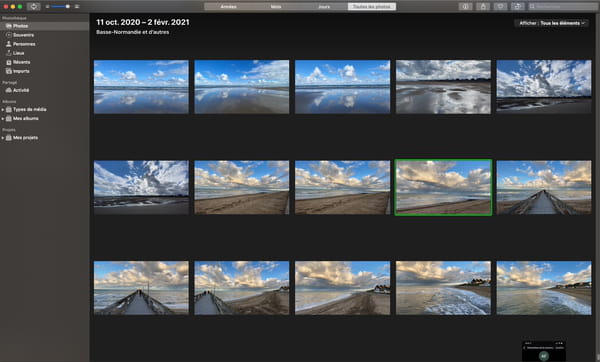The width and height of the screenshot is (600, 362).
Task: Open Souvenirs in the sidebar
Action: coord(44,35)
